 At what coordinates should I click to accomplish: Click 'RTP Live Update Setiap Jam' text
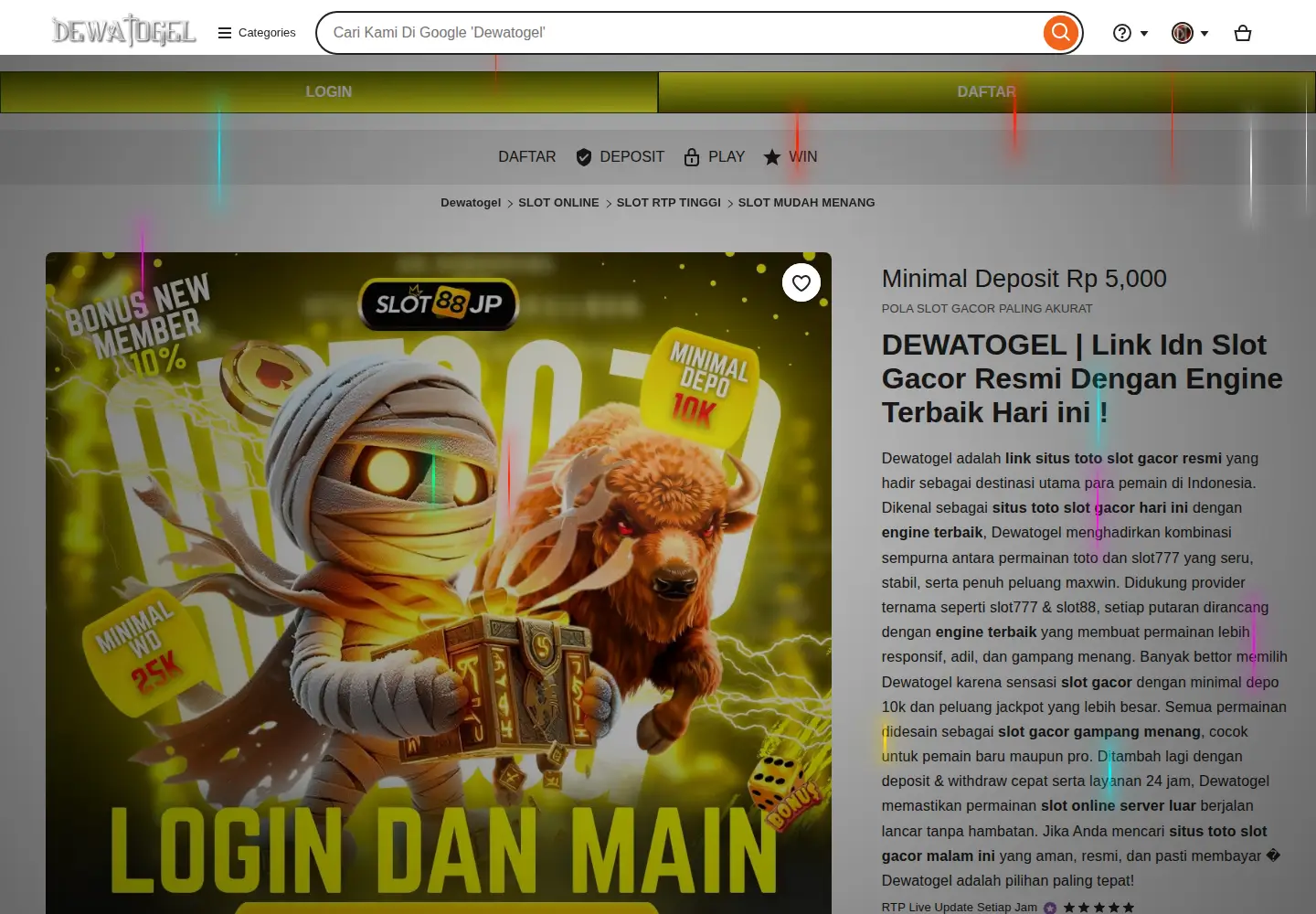960,908
